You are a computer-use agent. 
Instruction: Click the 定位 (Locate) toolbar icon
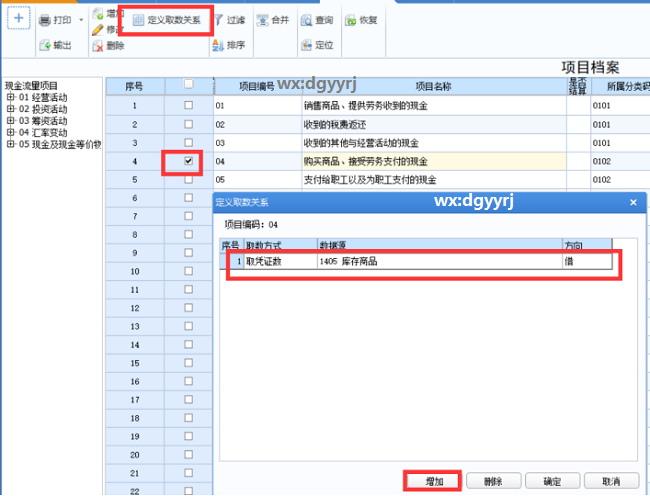coord(306,46)
